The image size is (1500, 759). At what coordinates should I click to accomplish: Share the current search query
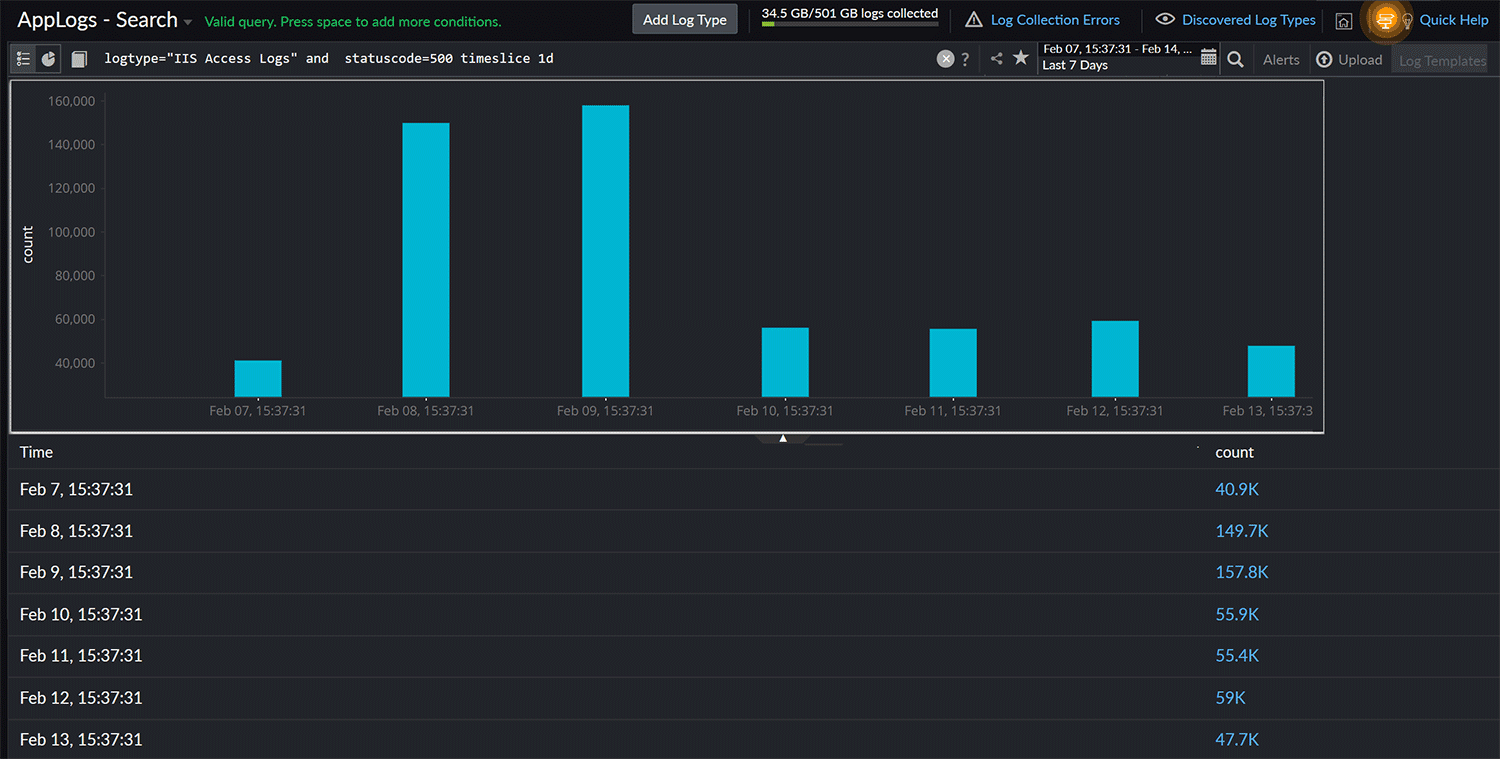(996, 59)
